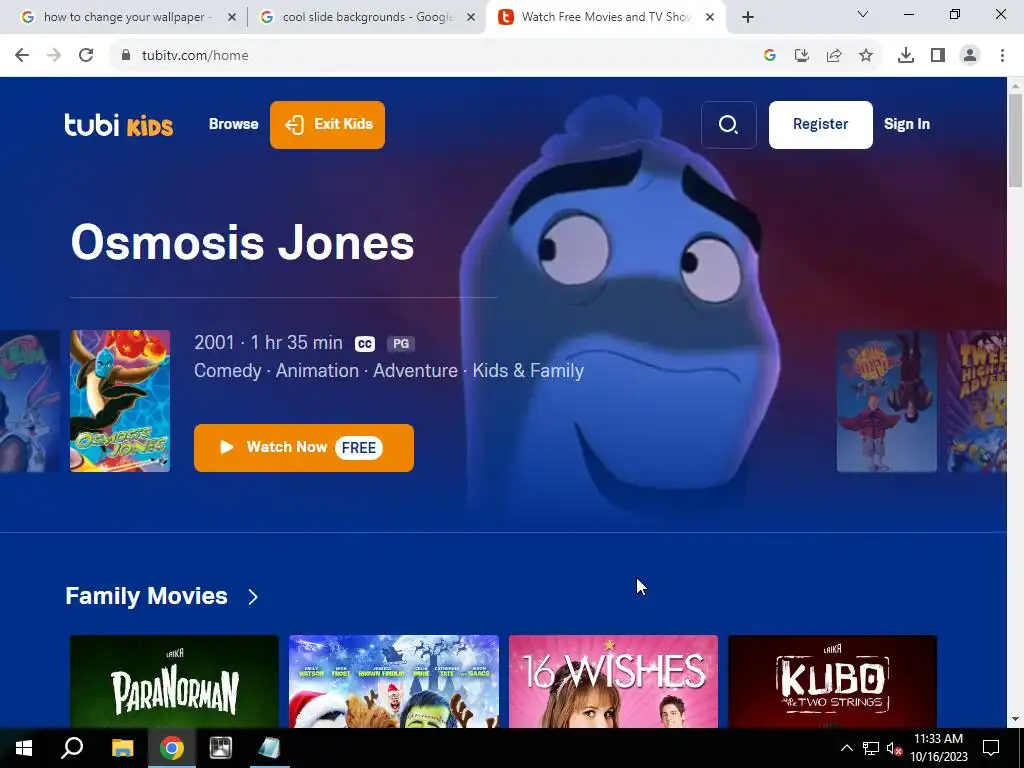Click the CC closed captions badge
Viewport: 1024px width, 768px height.
[x=364, y=344]
